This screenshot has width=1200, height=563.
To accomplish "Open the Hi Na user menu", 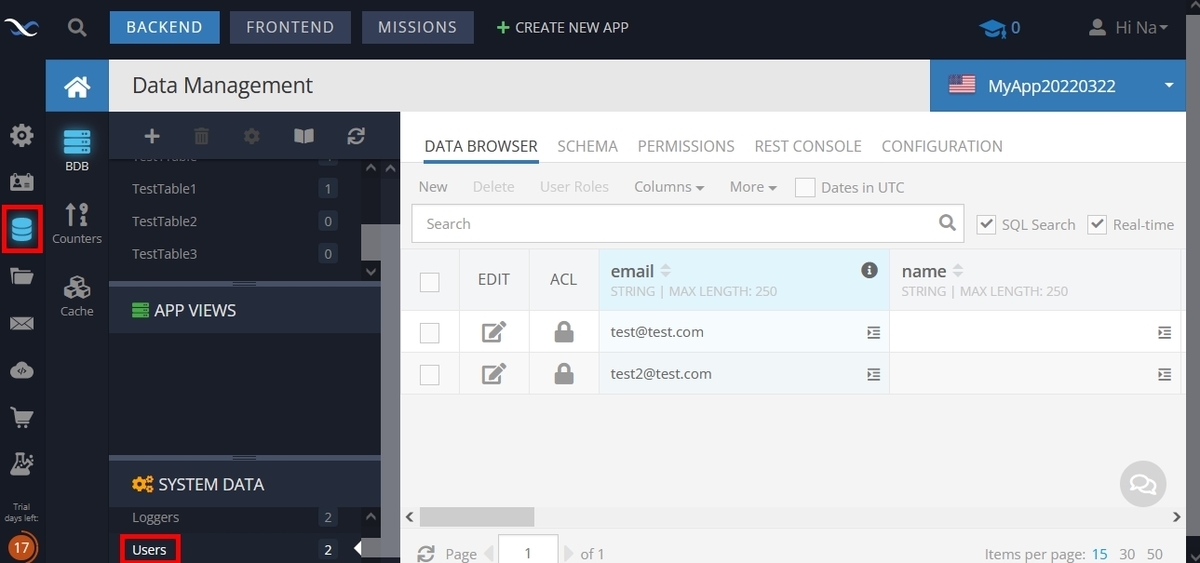I will pos(1128,28).
